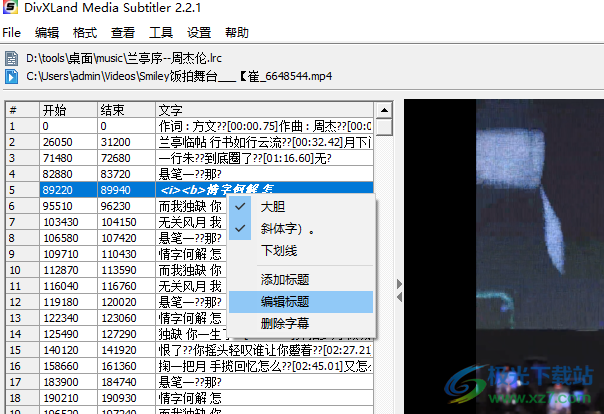Select row 3 text starting with 一行朱

point(264,158)
